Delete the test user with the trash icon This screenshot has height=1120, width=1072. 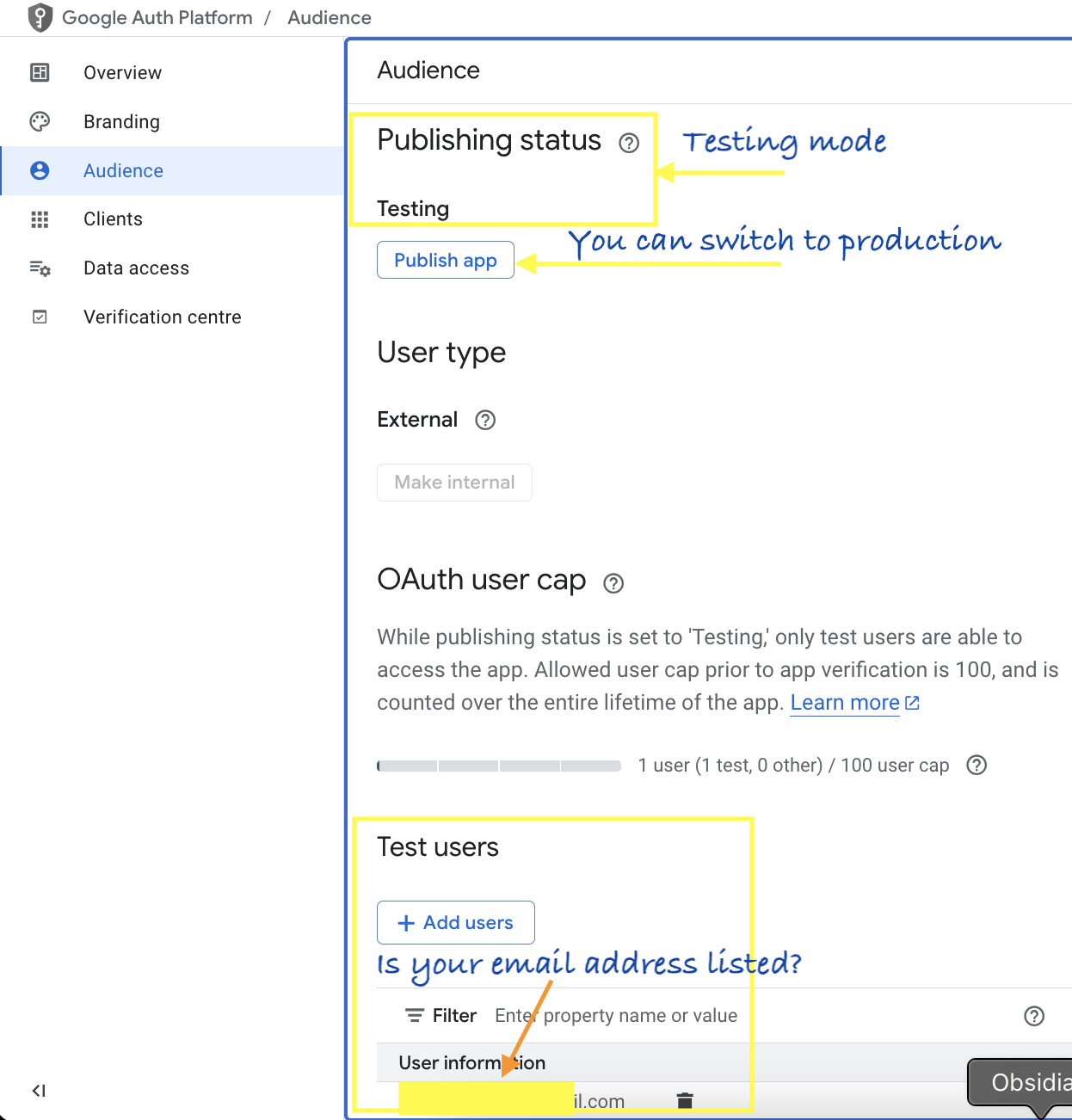click(x=684, y=1099)
